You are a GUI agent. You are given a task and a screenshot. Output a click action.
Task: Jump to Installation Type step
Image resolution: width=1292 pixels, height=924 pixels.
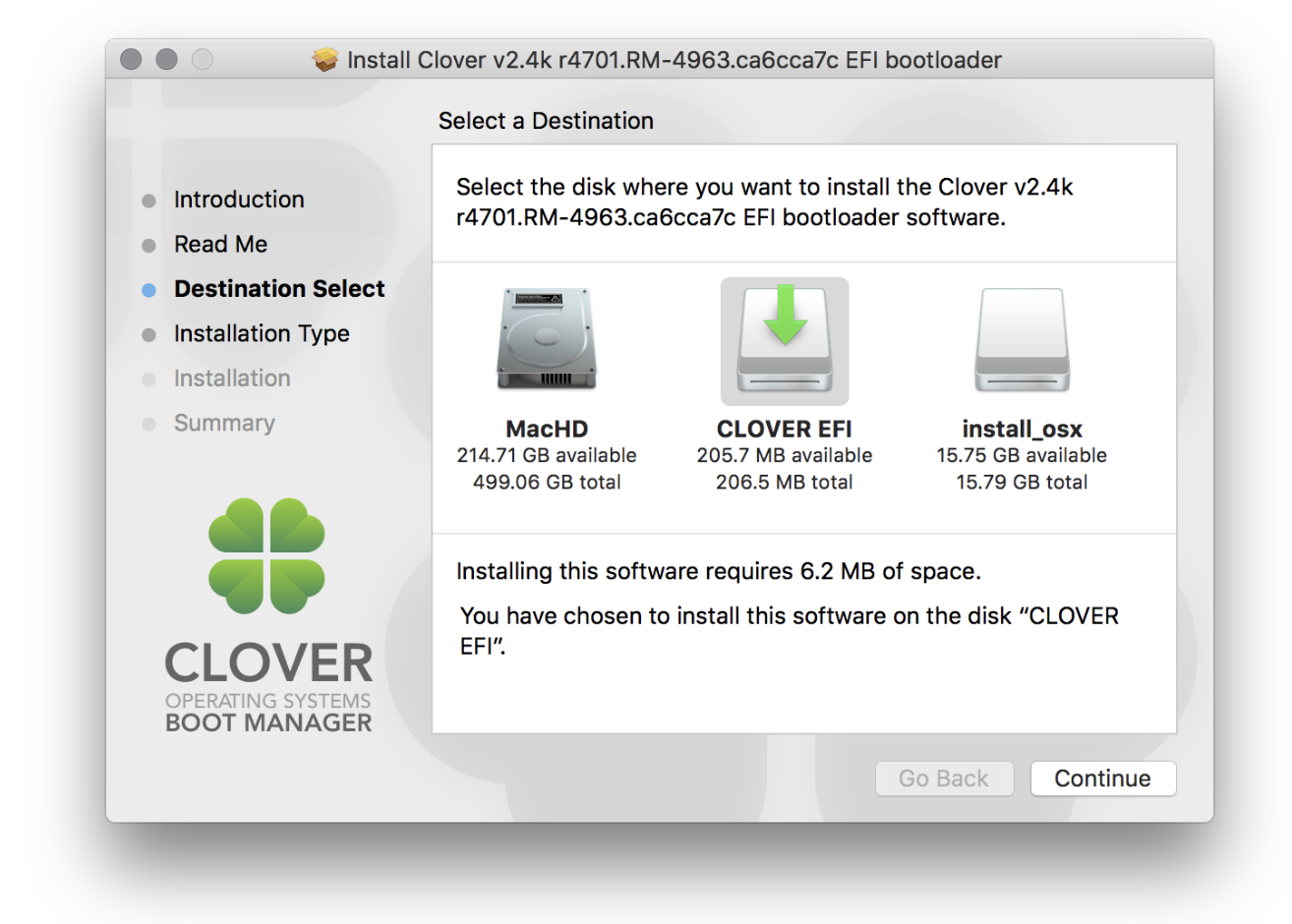point(262,334)
